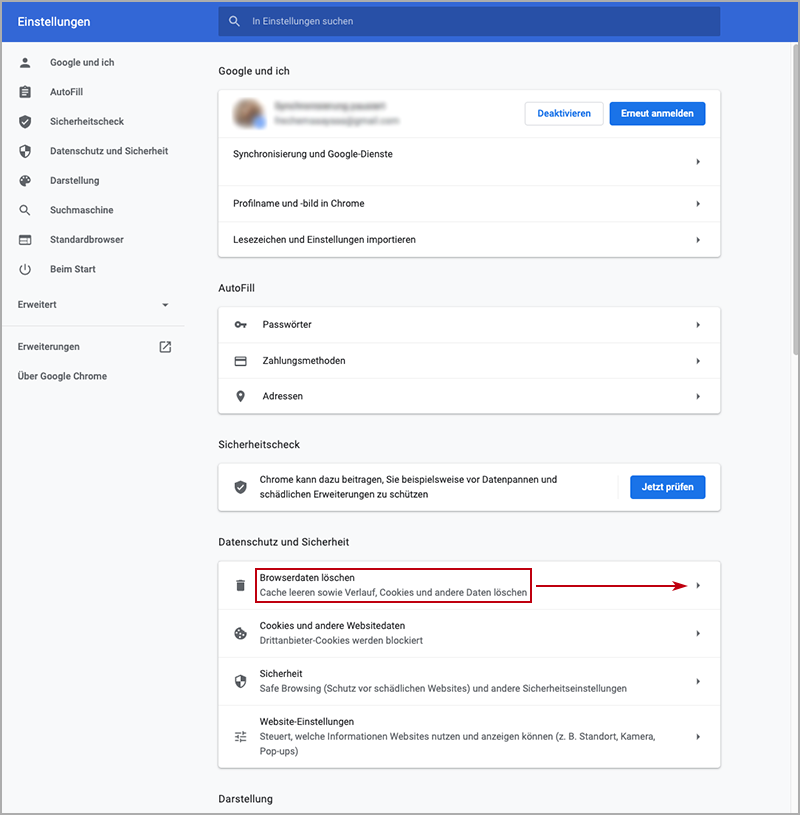Image resolution: width=800 pixels, height=815 pixels.
Task: Select Beim Start in the sidebar
Action: (x=73, y=269)
